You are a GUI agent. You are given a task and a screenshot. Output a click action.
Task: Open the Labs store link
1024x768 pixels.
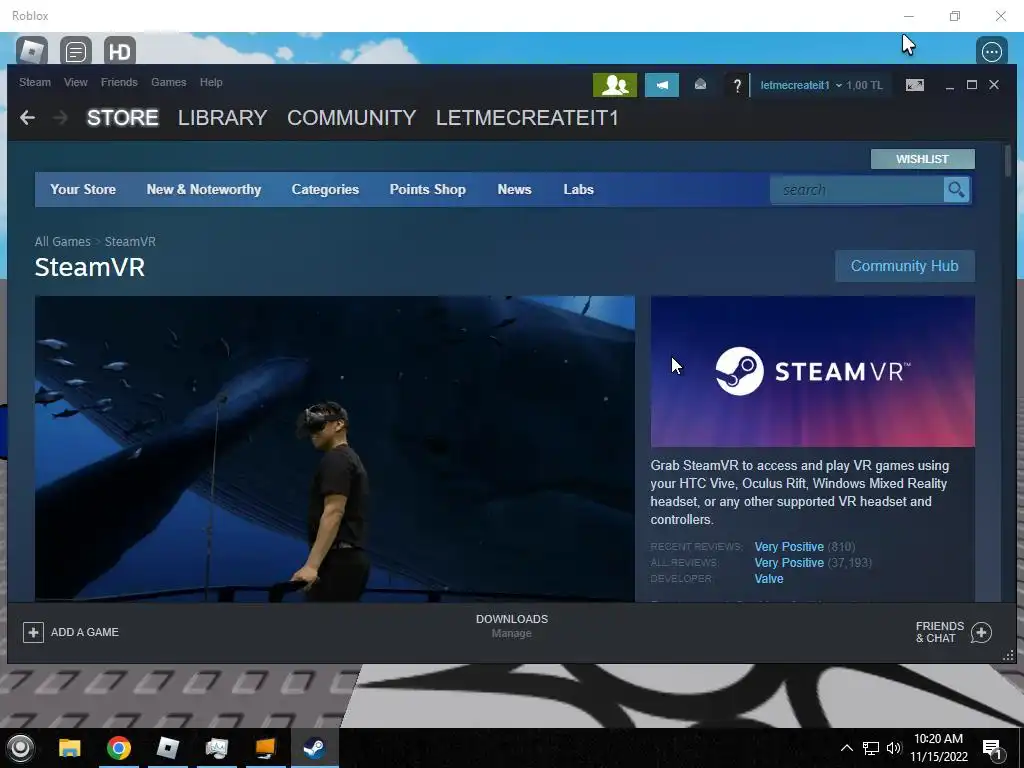point(579,189)
